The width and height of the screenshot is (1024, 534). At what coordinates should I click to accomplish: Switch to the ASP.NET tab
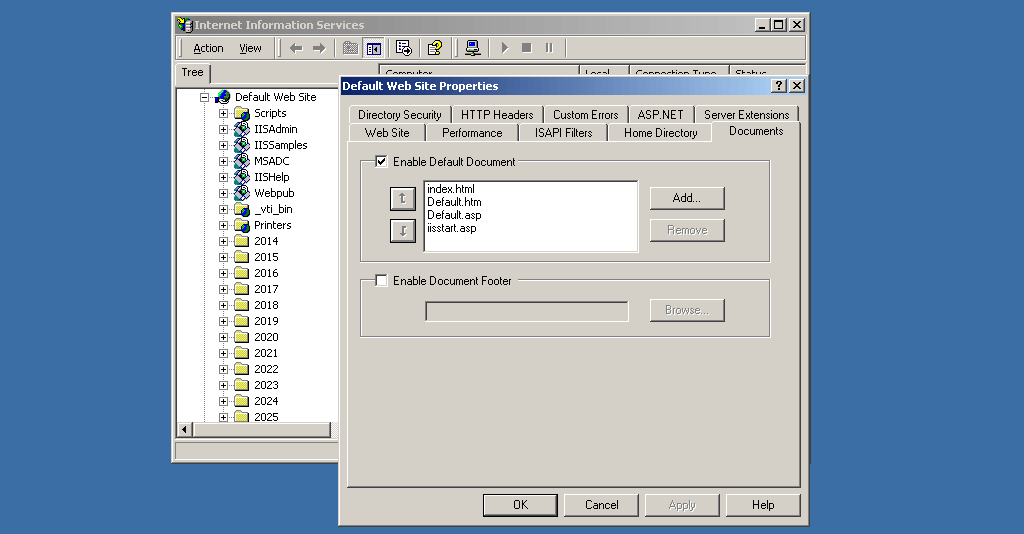(x=660, y=115)
